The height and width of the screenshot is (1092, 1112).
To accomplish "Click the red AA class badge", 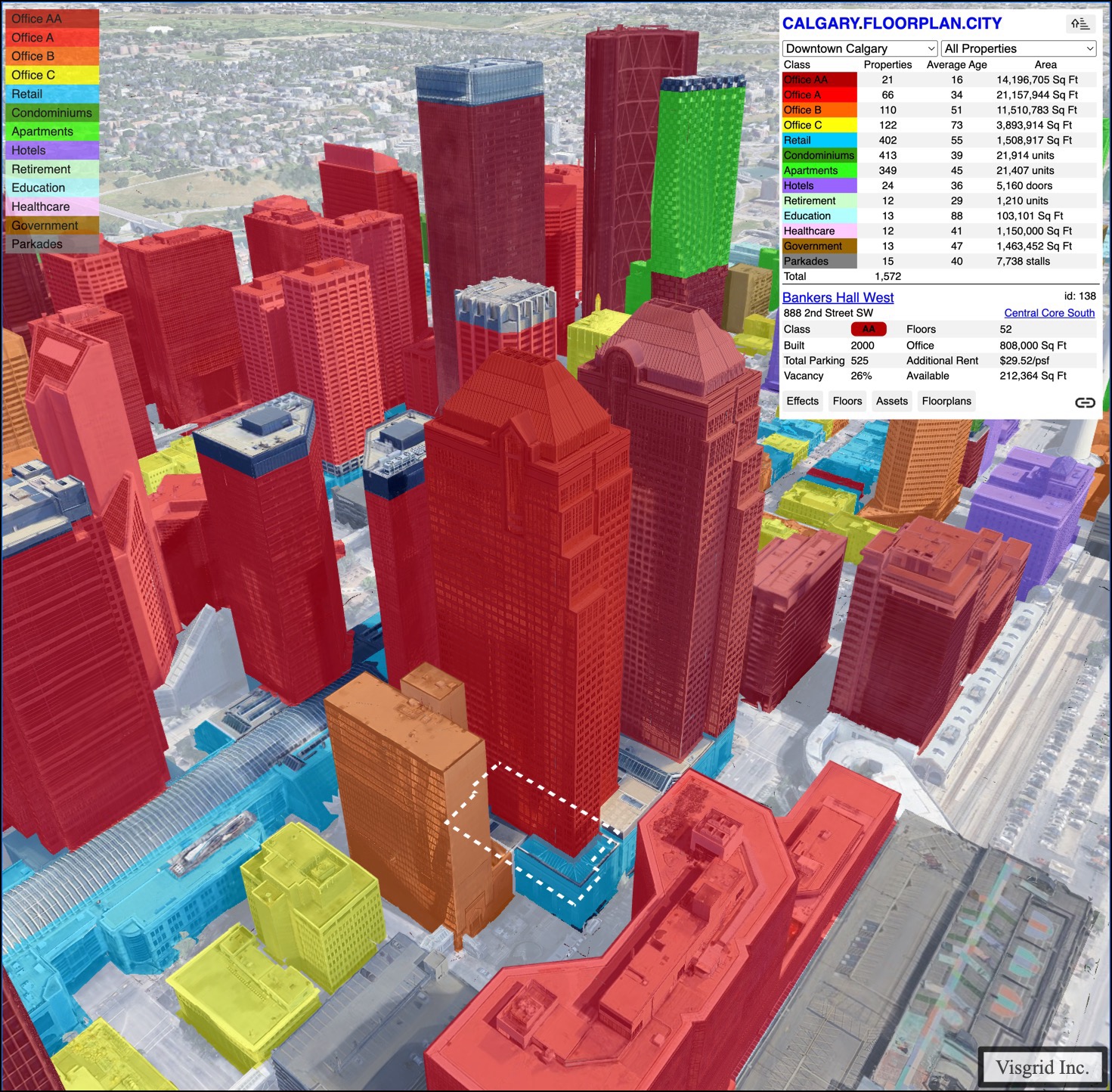I will (868, 330).
